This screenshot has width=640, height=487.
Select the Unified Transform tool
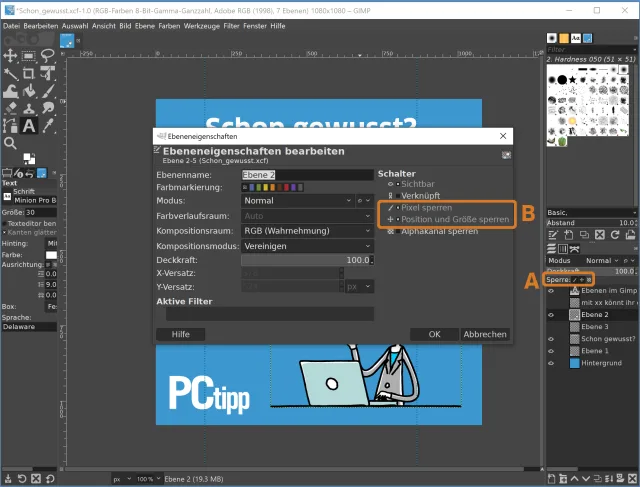click(47, 73)
